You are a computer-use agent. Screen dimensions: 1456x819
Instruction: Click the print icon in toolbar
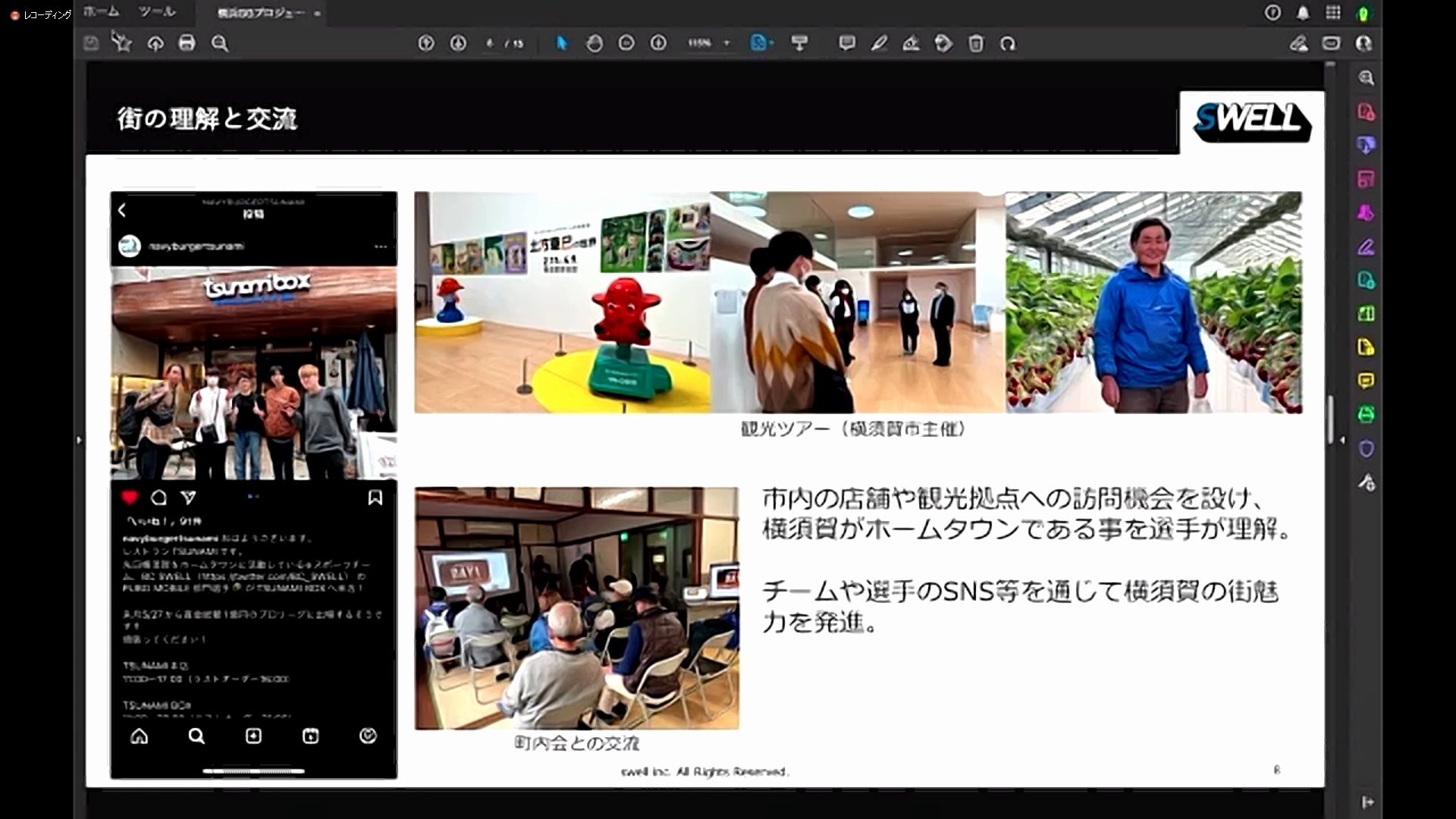tap(187, 43)
